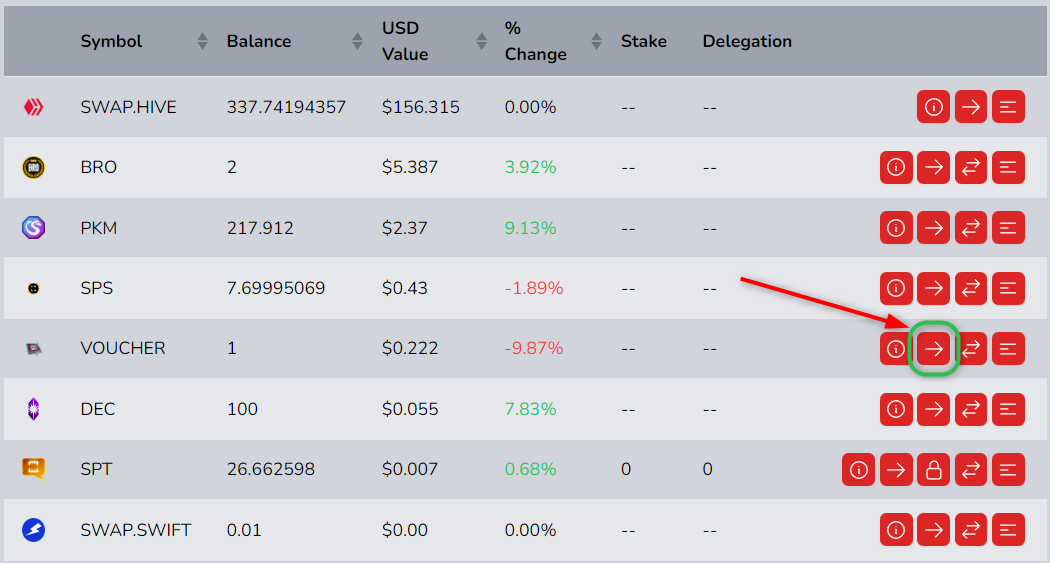Show VOUCHER history list icon
This screenshot has width=1050, height=563.
1008,349
